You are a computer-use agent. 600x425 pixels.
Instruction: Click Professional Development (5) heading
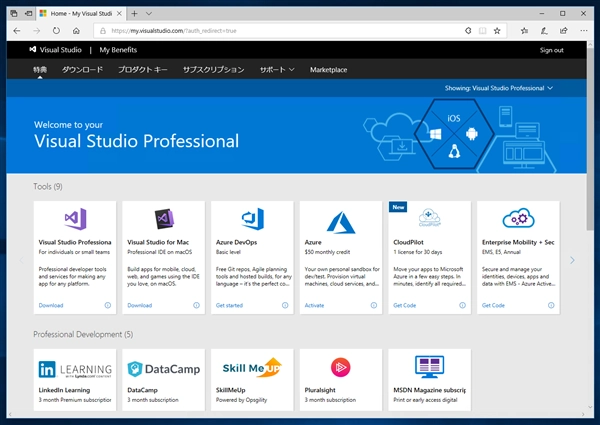(x=83, y=334)
